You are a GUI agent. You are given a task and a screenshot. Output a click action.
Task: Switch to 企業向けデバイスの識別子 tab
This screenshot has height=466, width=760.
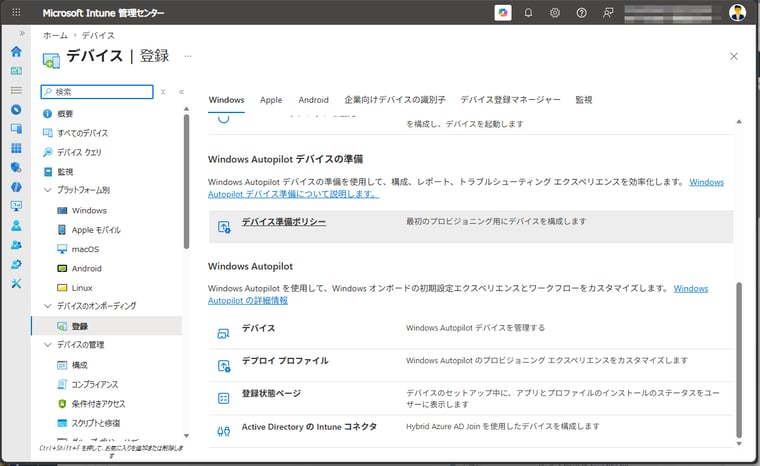(x=395, y=100)
